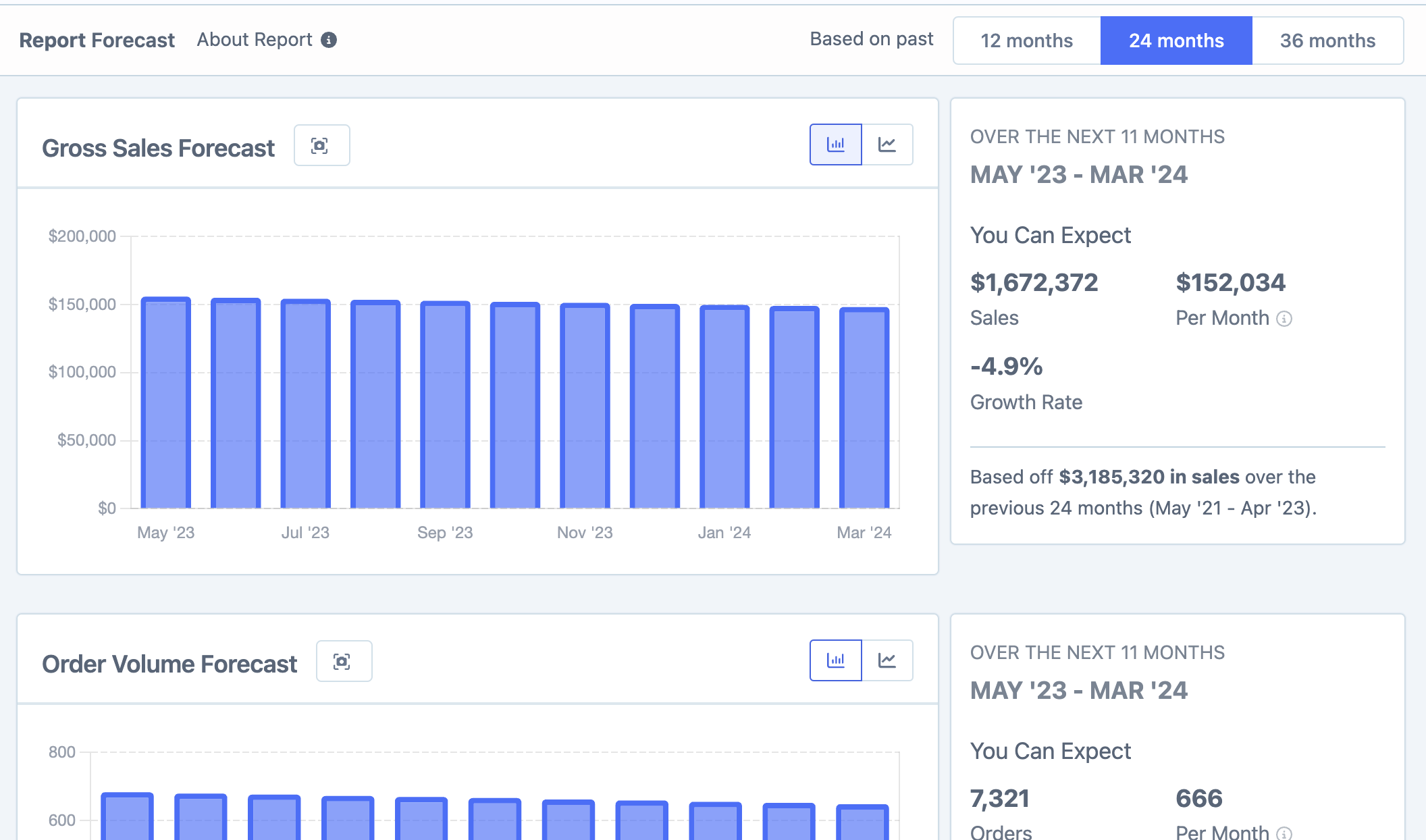Viewport: 1426px width, 840px height.
Task: Click the Nov '23 gross sales bar
Action: 585,406
